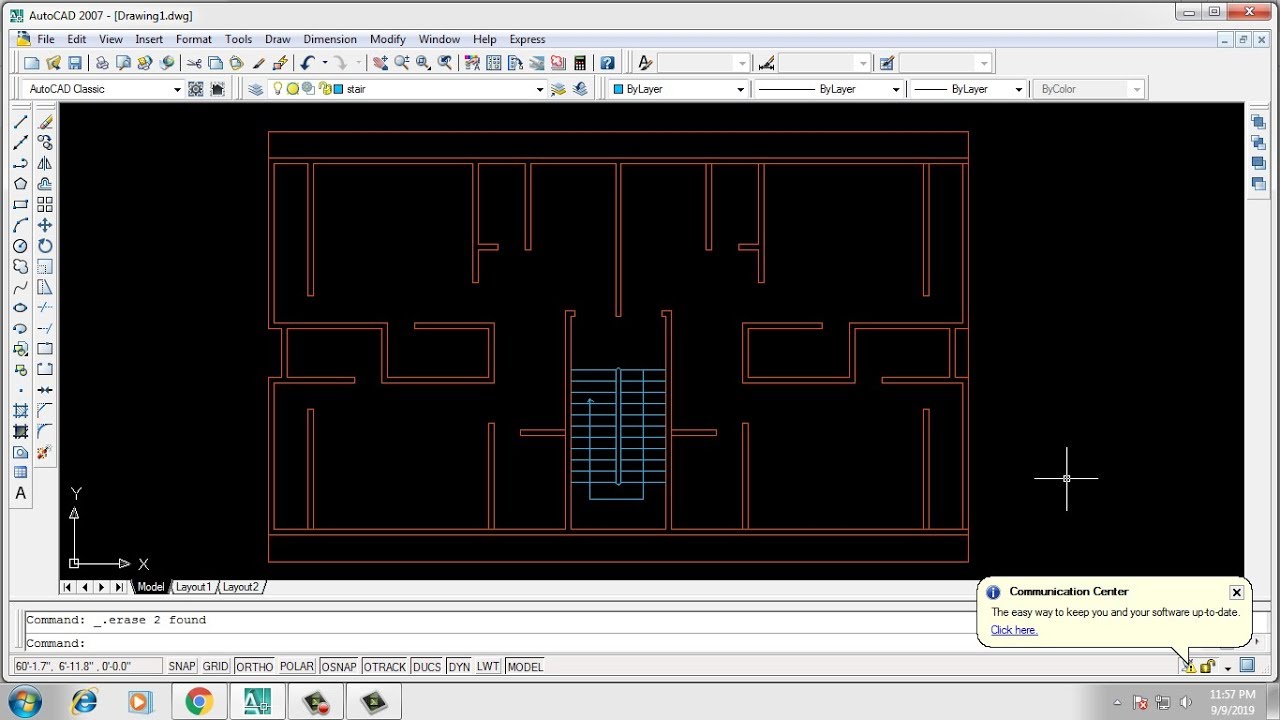Select the Revision Cloud tool
1280x720 pixels.
click(20, 267)
